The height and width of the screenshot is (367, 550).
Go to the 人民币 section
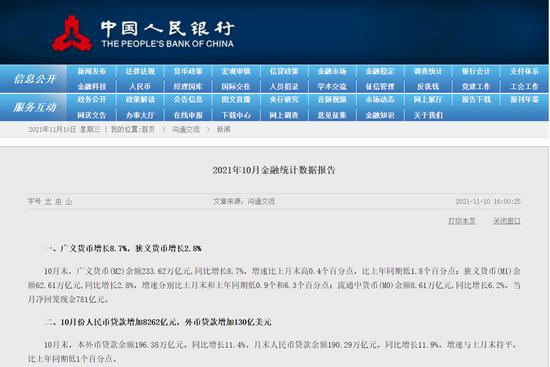pyautogui.click(x=140, y=86)
